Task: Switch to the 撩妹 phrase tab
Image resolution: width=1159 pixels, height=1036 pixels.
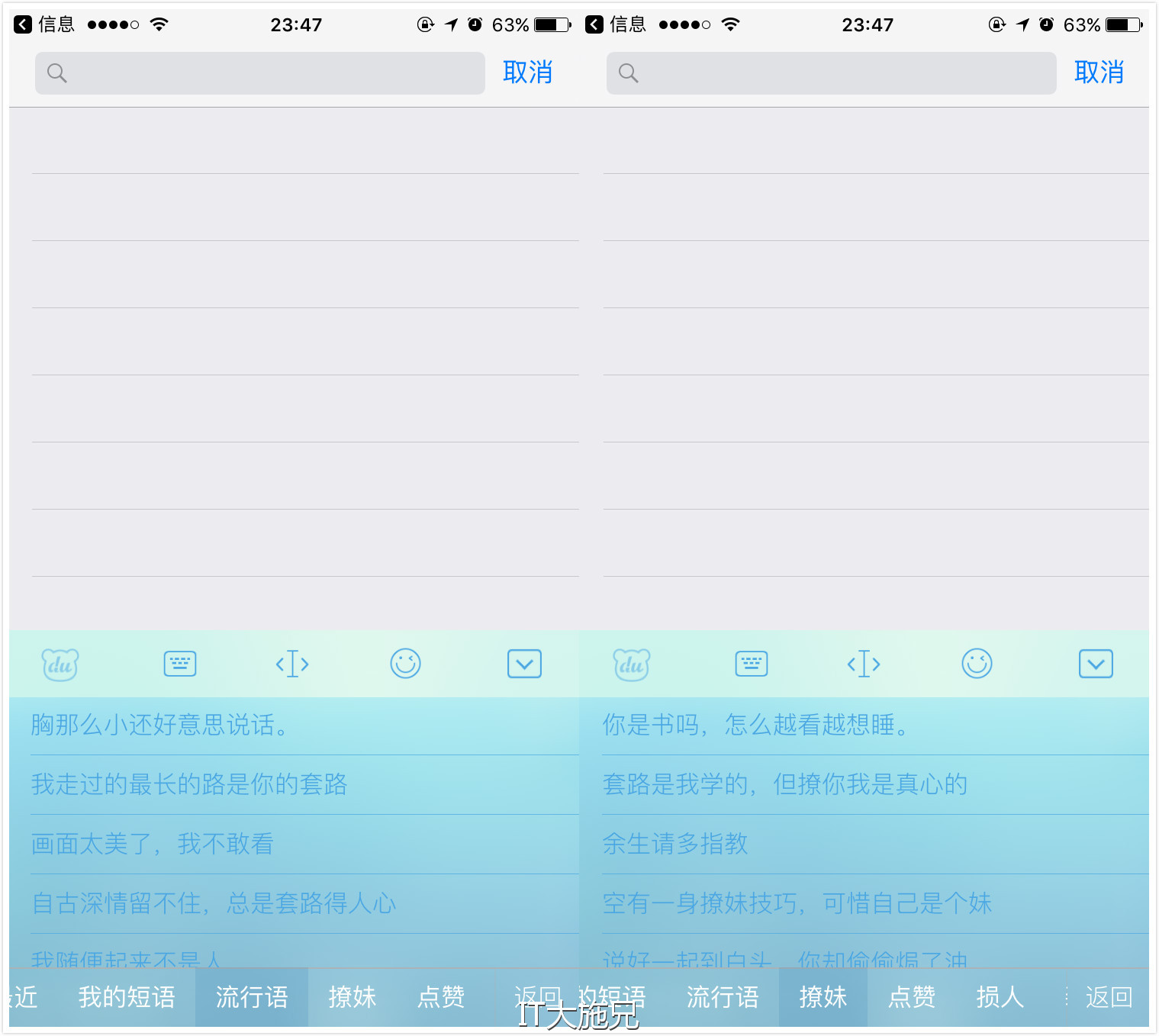Action: pyautogui.click(x=353, y=997)
